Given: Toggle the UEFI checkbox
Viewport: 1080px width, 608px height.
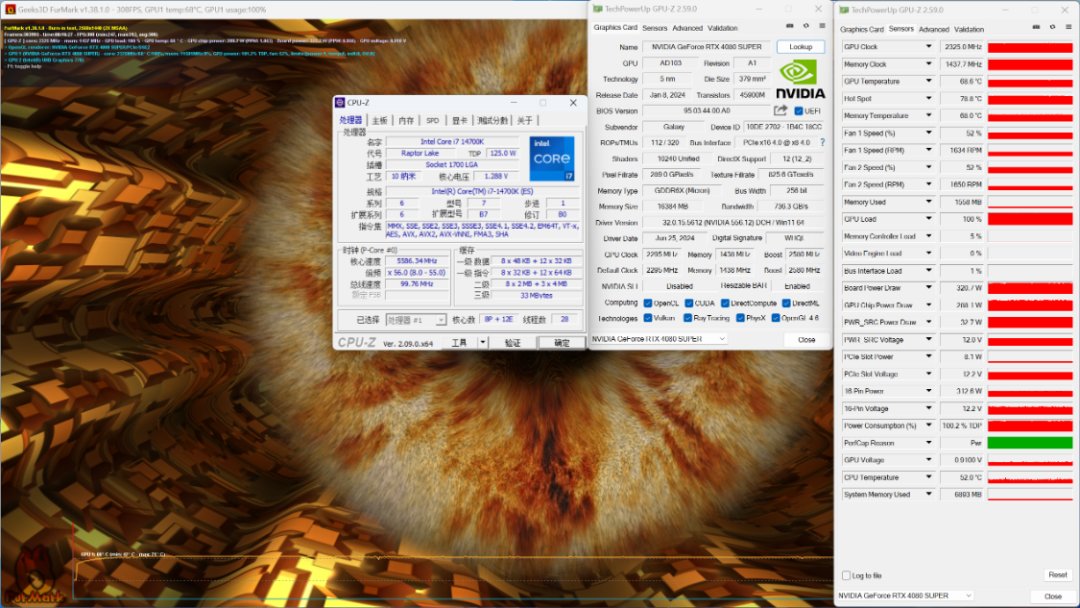Looking at the screenshot, I should pos(798,111).
